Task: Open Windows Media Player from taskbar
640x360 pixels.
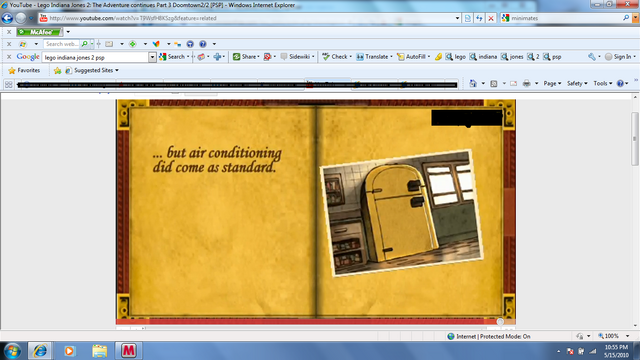Action: pos(69,351)
